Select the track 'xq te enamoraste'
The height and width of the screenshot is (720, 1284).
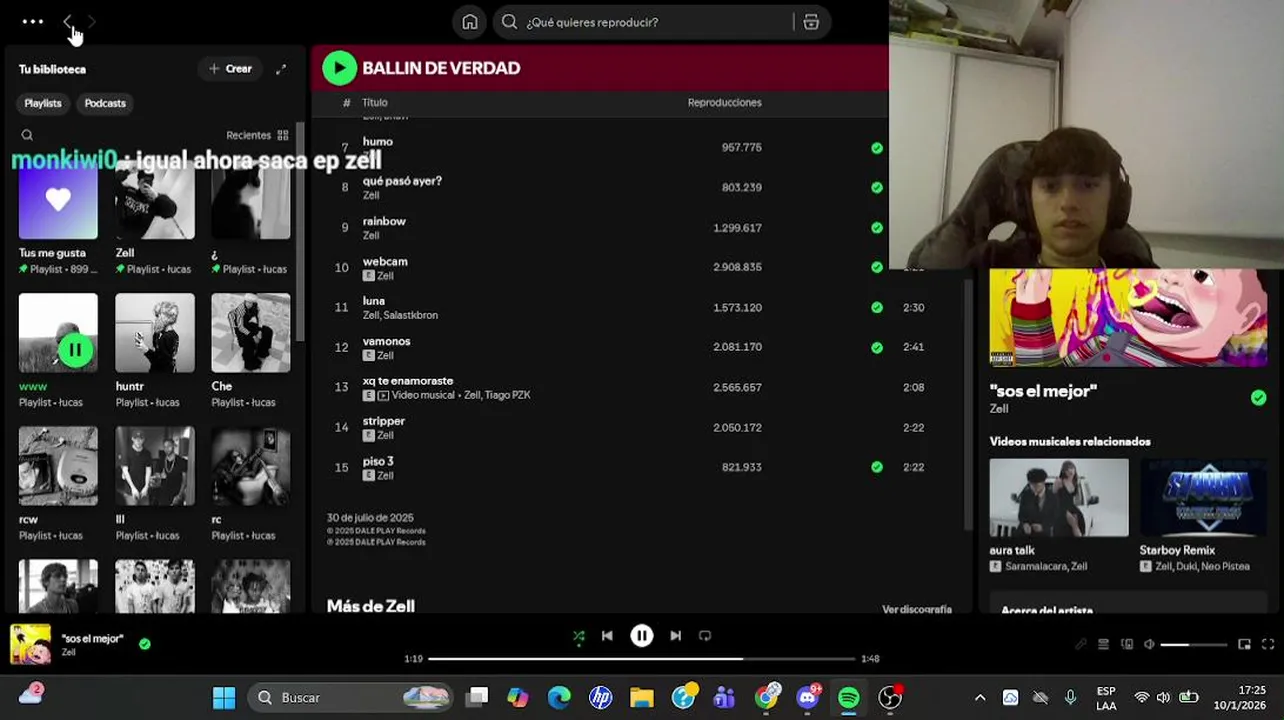pyautogui.click(x=408, y=381)
